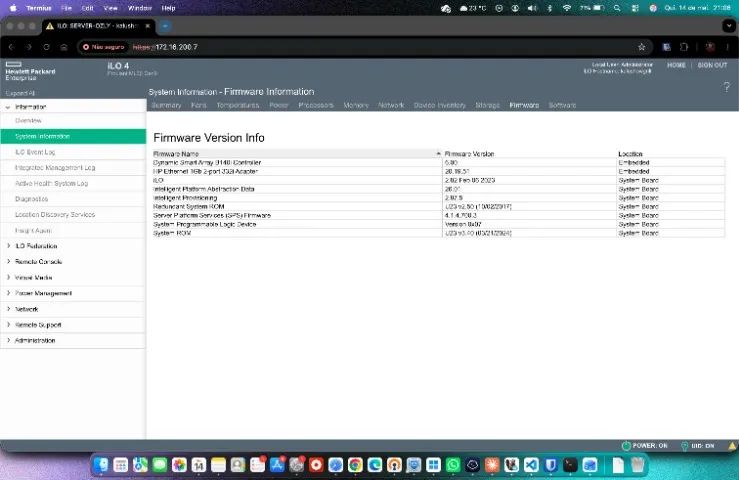
Task: Click the browser home icon
Action: pyautogui.click(x=64, y=47)
